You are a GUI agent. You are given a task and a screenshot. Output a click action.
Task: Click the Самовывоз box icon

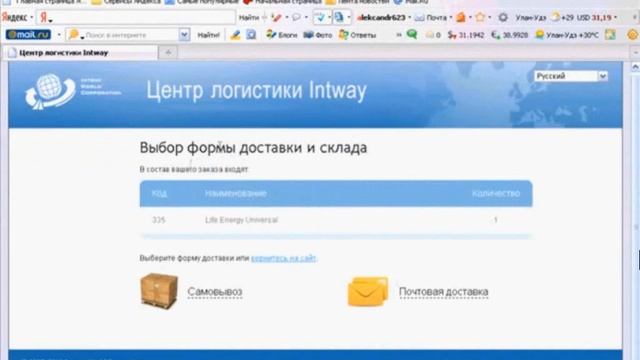tap(159, 291)
